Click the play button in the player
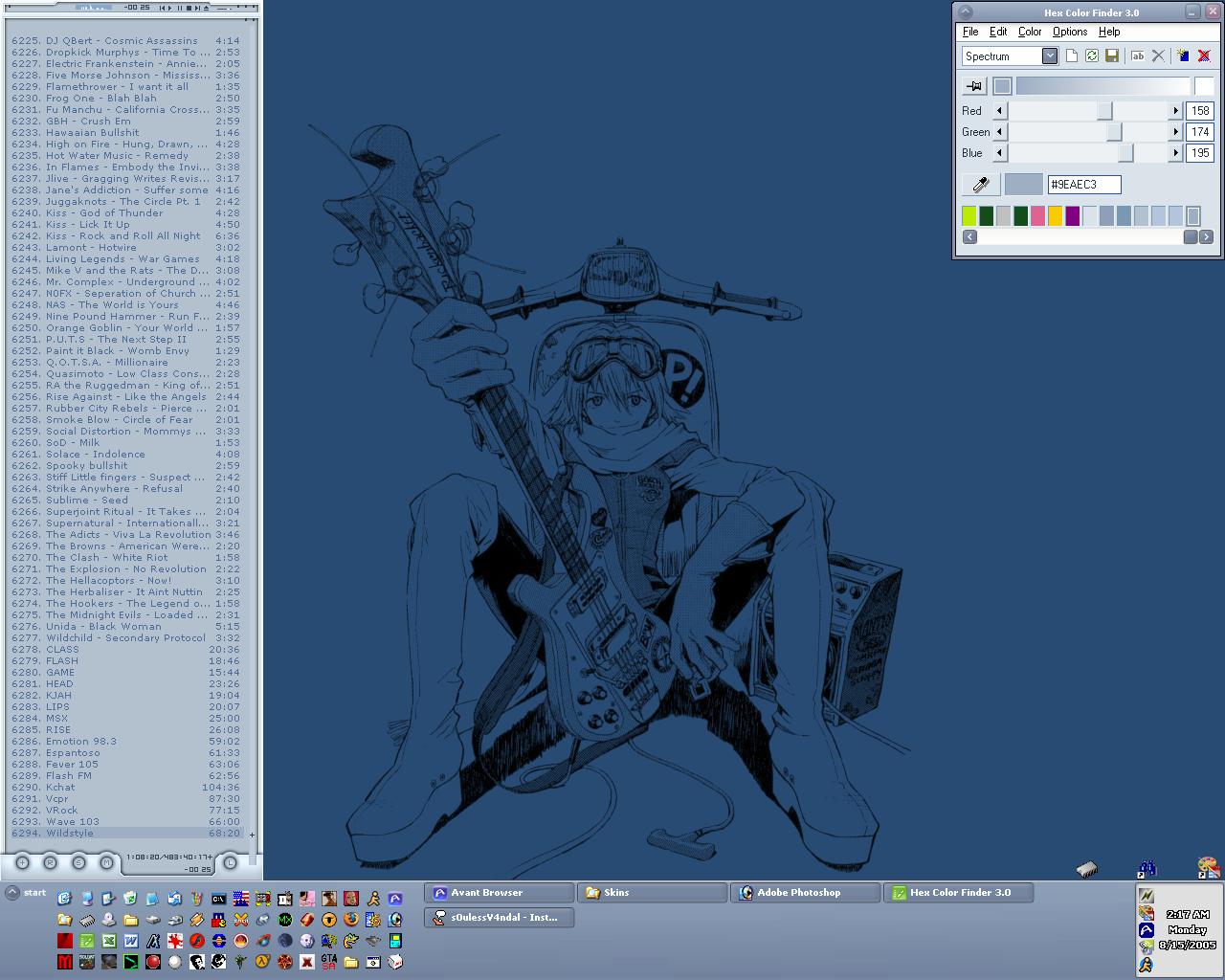 tap(169, 8)
